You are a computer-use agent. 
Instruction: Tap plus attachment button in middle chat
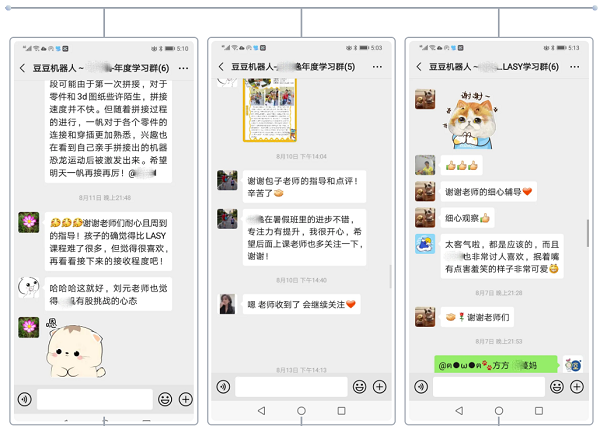380,387
